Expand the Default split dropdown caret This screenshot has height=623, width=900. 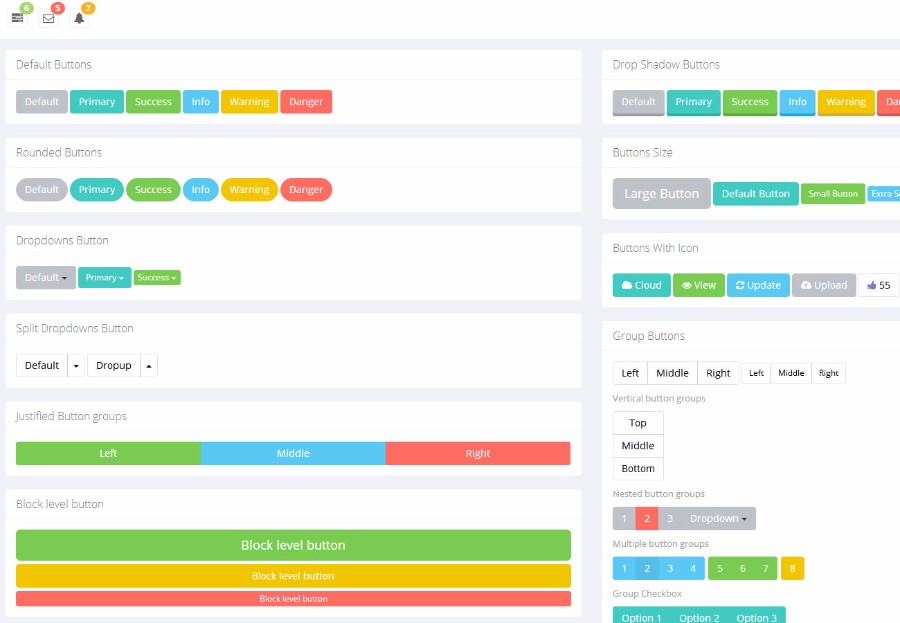pos(76,366)
